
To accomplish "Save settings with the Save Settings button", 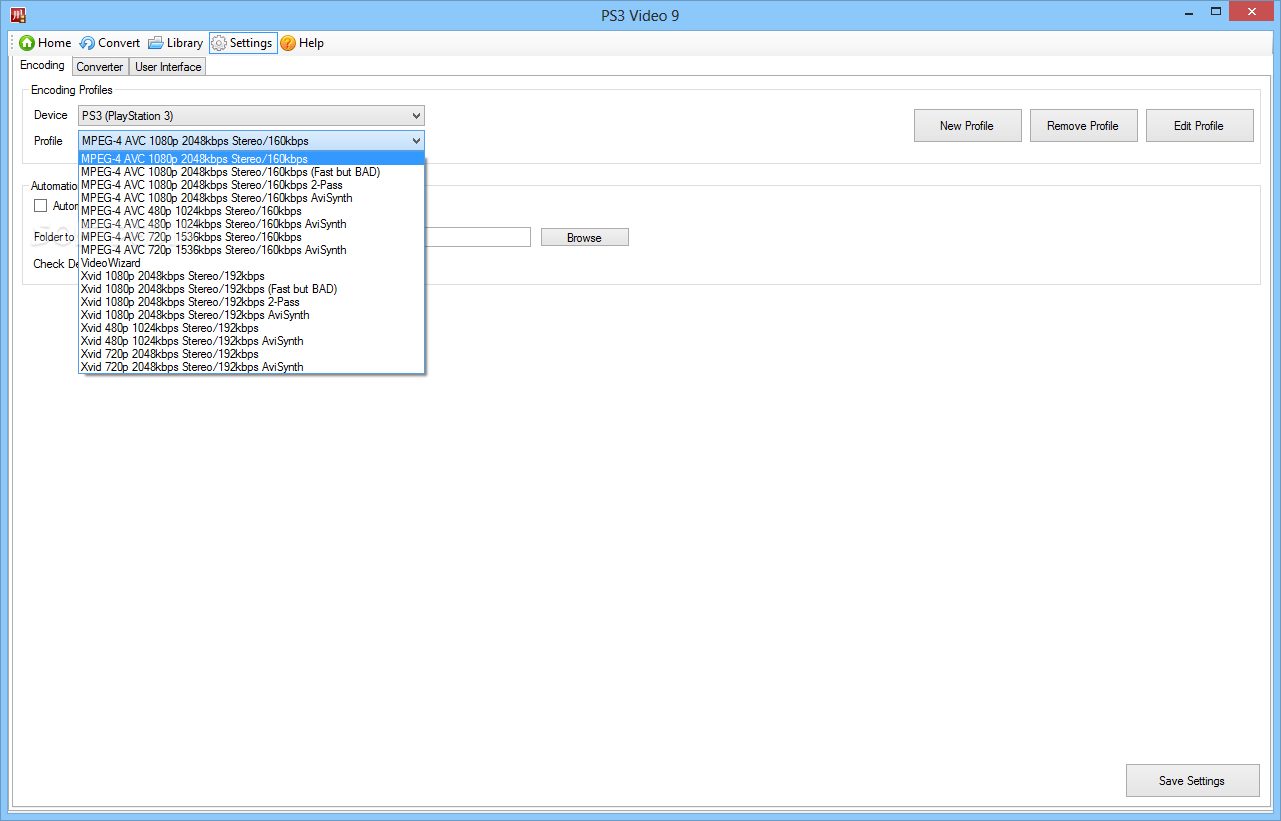I will point(1192,781).
